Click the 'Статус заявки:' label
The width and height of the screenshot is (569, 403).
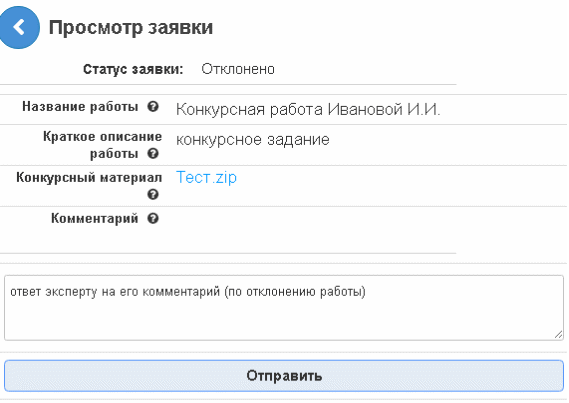tap(133, 69)
